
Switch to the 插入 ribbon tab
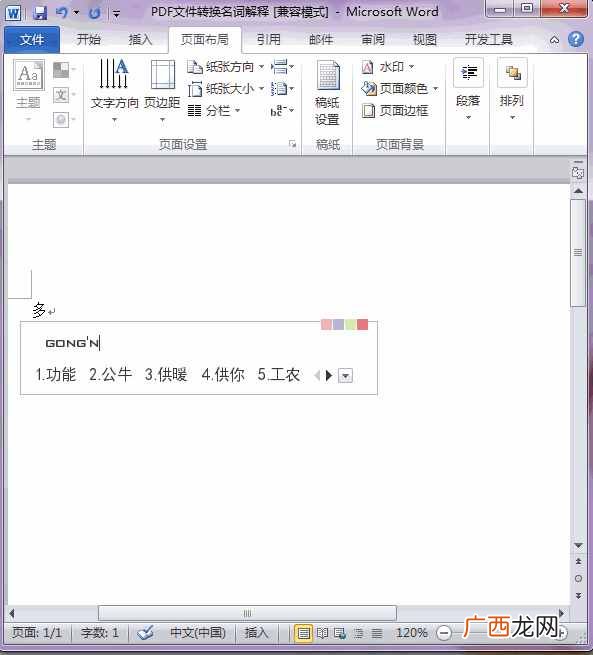(x=140, y=40)
